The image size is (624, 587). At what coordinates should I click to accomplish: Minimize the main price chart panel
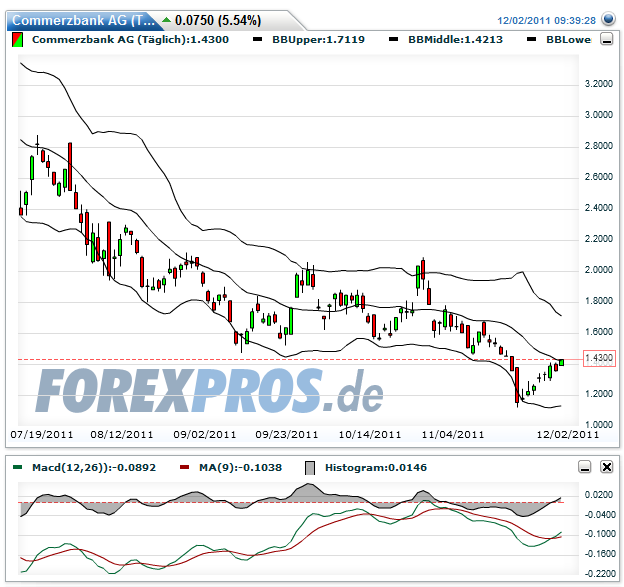click(x=606, y=39)
